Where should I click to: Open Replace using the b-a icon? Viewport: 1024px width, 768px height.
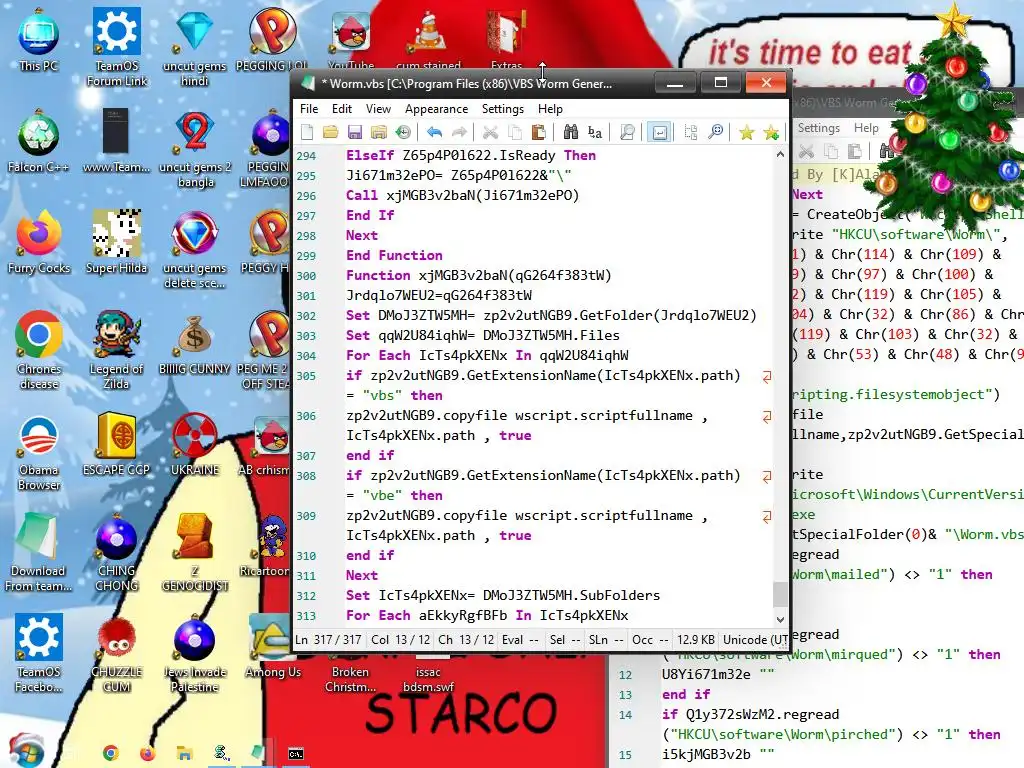(x=594, y=133)
